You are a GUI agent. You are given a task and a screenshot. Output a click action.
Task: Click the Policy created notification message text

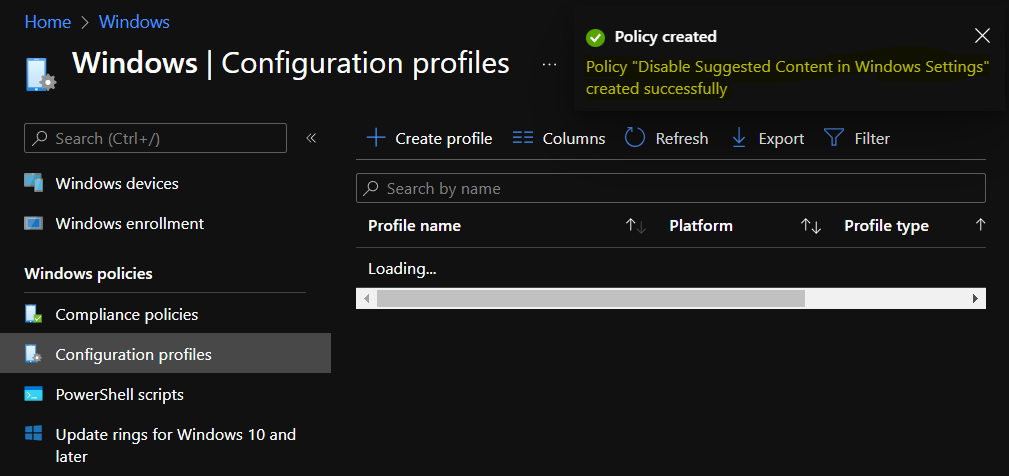788,78
